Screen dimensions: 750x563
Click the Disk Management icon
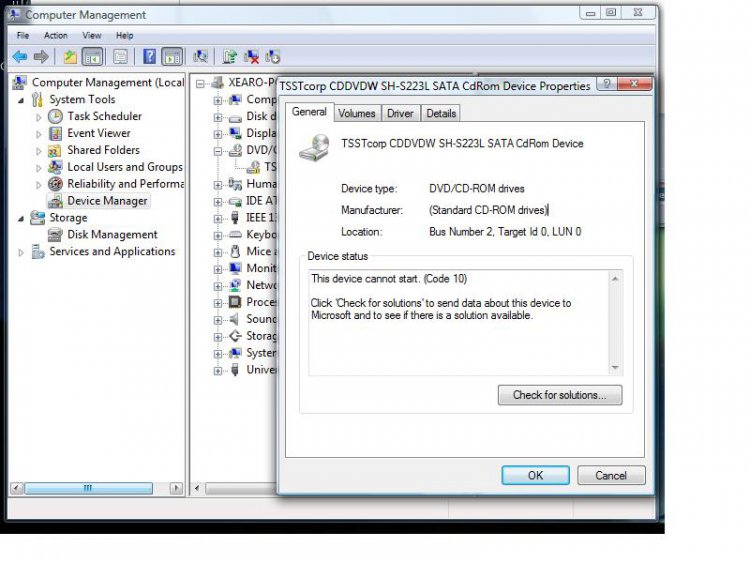point(55,235)
